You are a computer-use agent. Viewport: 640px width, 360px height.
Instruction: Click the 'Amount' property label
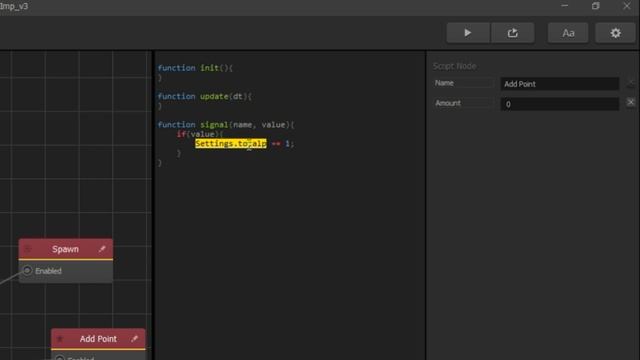click(x=448, y=103)
